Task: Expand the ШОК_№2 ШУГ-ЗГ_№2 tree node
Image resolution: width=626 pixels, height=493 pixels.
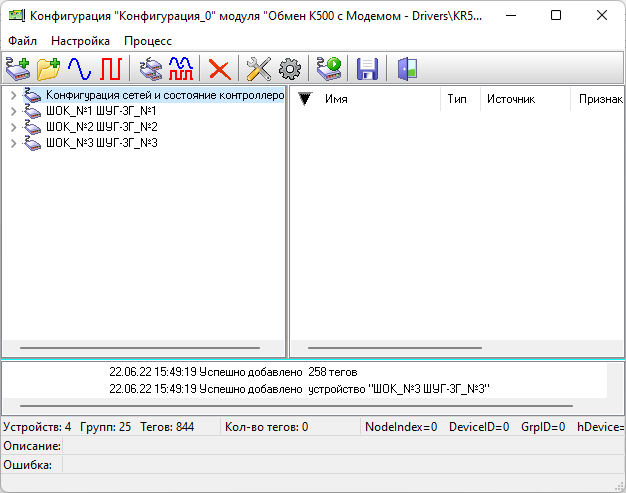Action: point(13,127)
